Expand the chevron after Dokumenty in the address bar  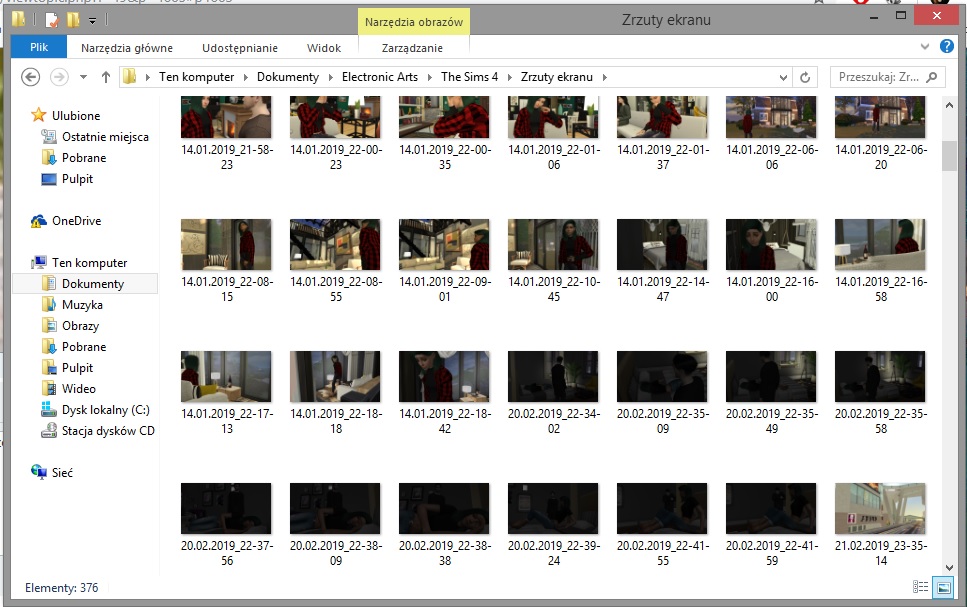(x=330, y=77)
